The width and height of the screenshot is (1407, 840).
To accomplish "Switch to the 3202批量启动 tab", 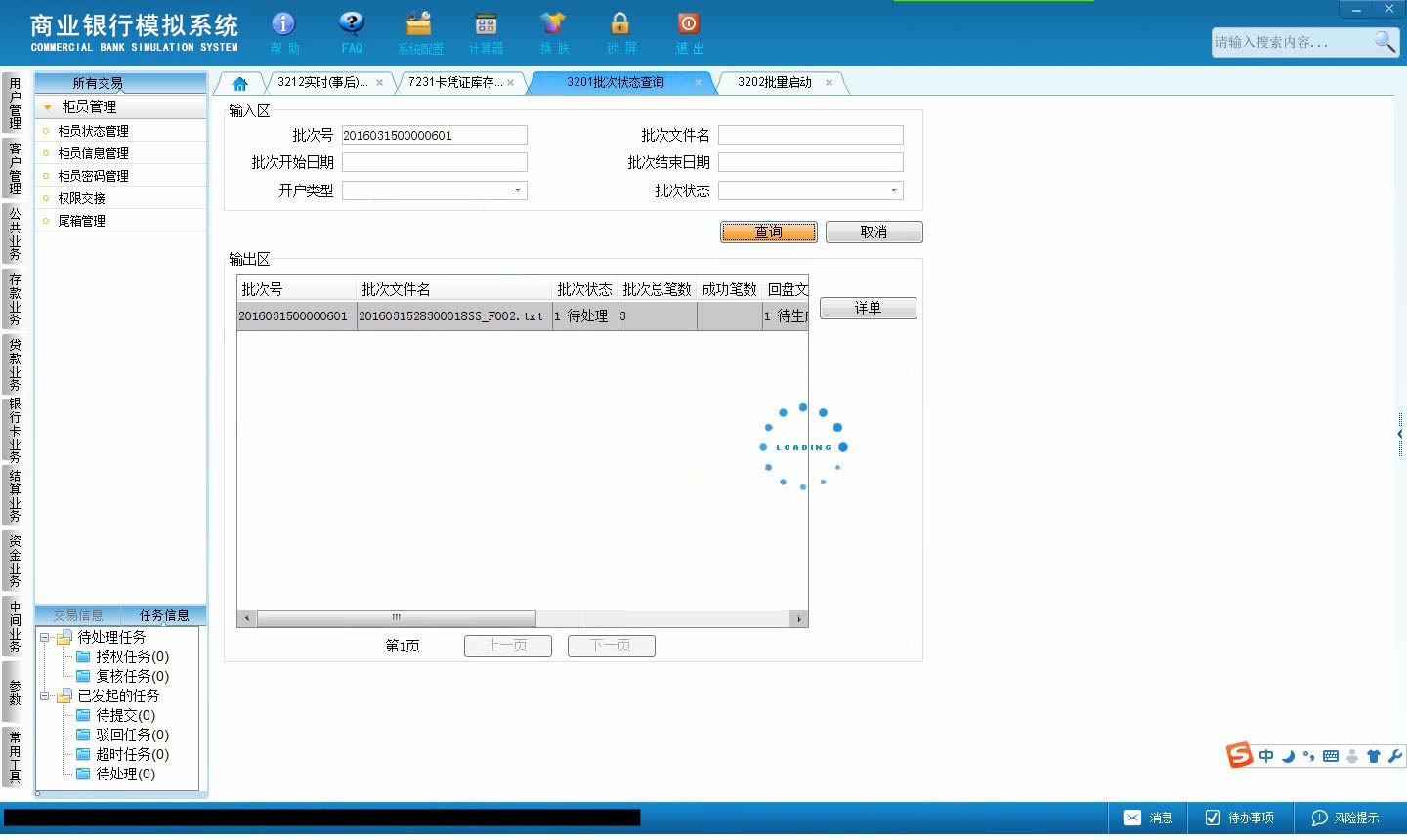I will pos(775,83).
